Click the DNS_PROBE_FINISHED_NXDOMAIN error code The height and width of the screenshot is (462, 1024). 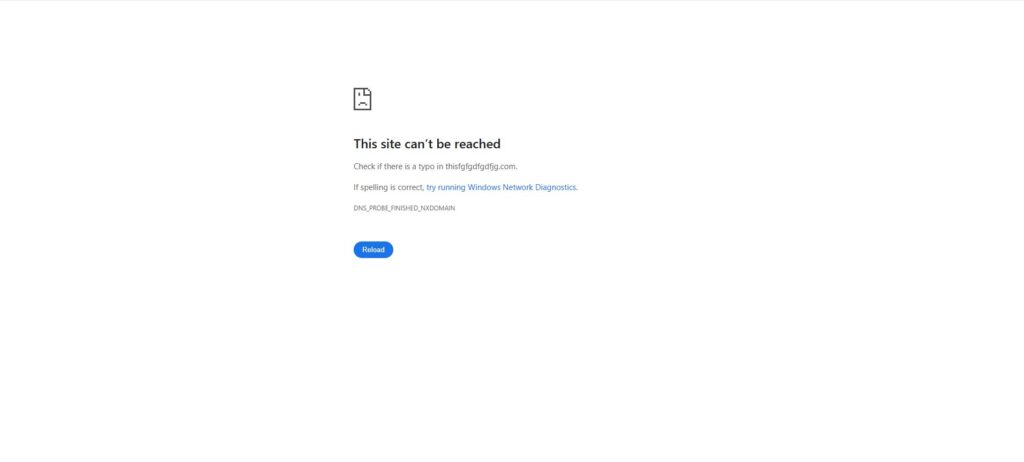(404, 208)
